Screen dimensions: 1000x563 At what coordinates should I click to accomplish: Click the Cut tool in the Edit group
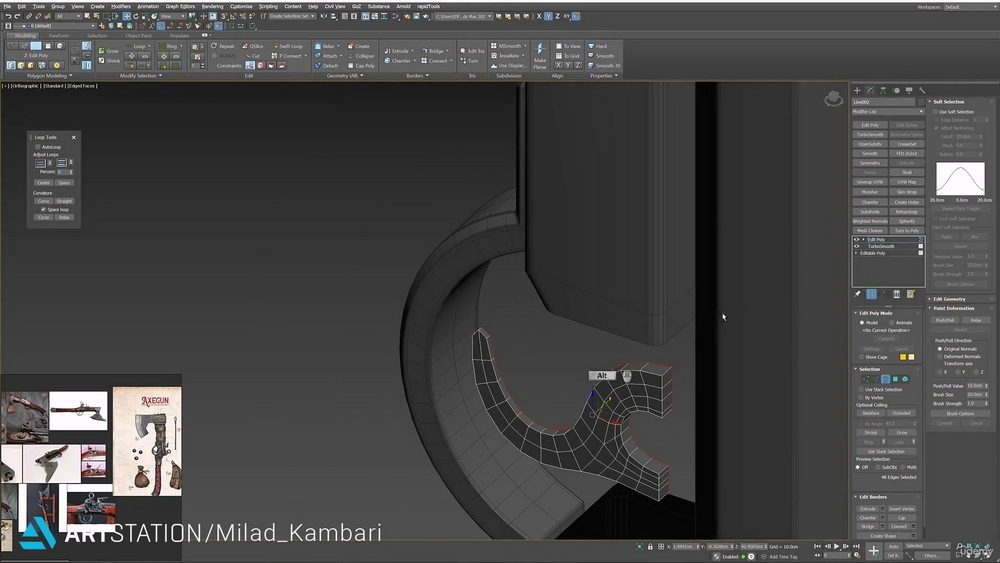(x=253, y=55)
